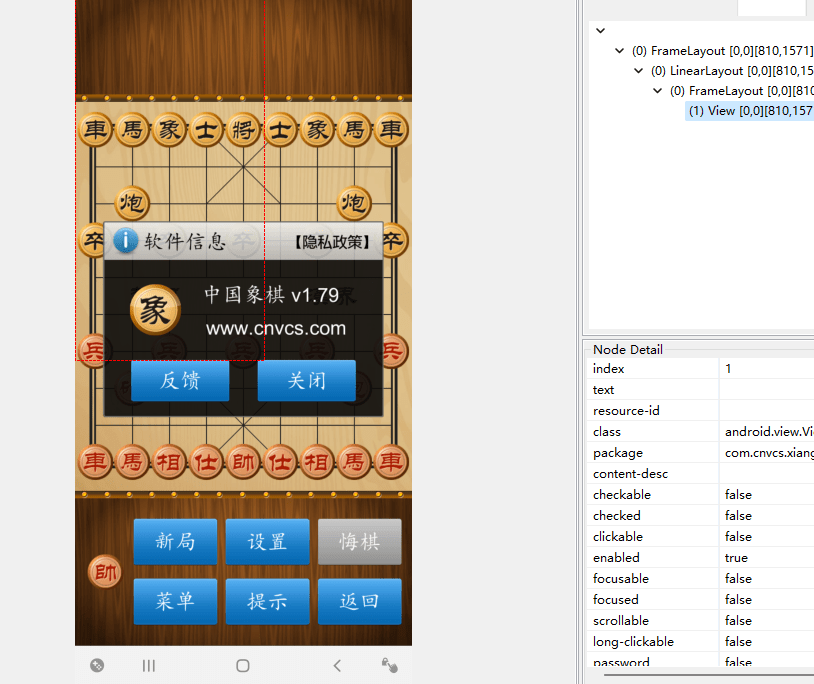
Task: Collapse the top-level tree chevron
Action: [601, 30]
